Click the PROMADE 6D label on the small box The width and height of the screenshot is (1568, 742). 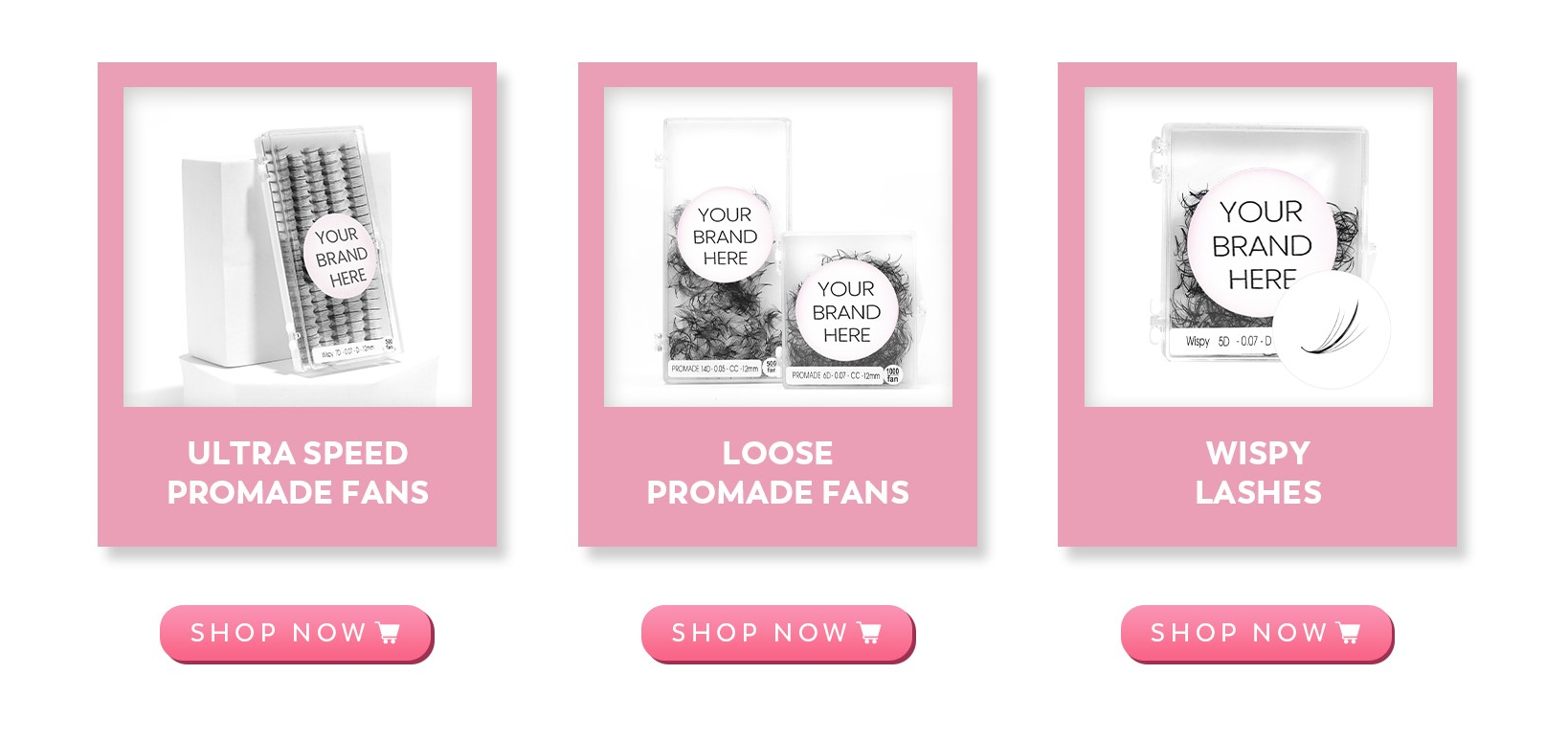coord(836,375)
